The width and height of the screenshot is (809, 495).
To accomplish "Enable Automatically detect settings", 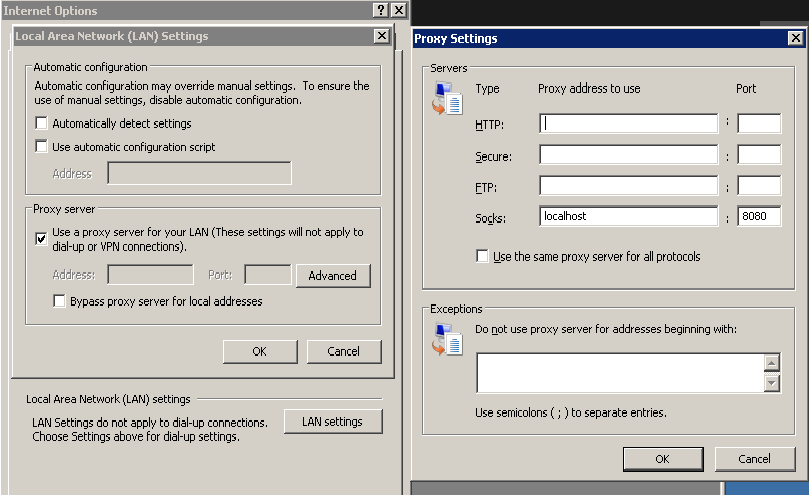I will [x=41, y=123].
